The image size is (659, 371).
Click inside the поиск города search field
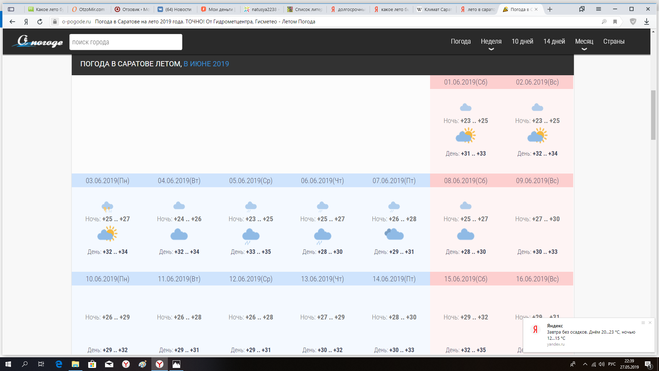126,42
